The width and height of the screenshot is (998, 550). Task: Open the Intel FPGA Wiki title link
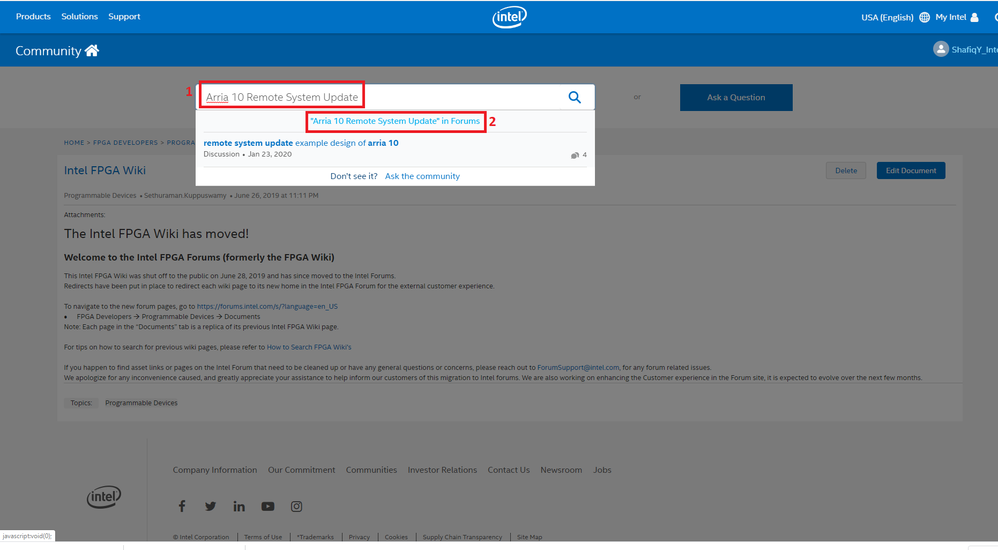[105, 170]
